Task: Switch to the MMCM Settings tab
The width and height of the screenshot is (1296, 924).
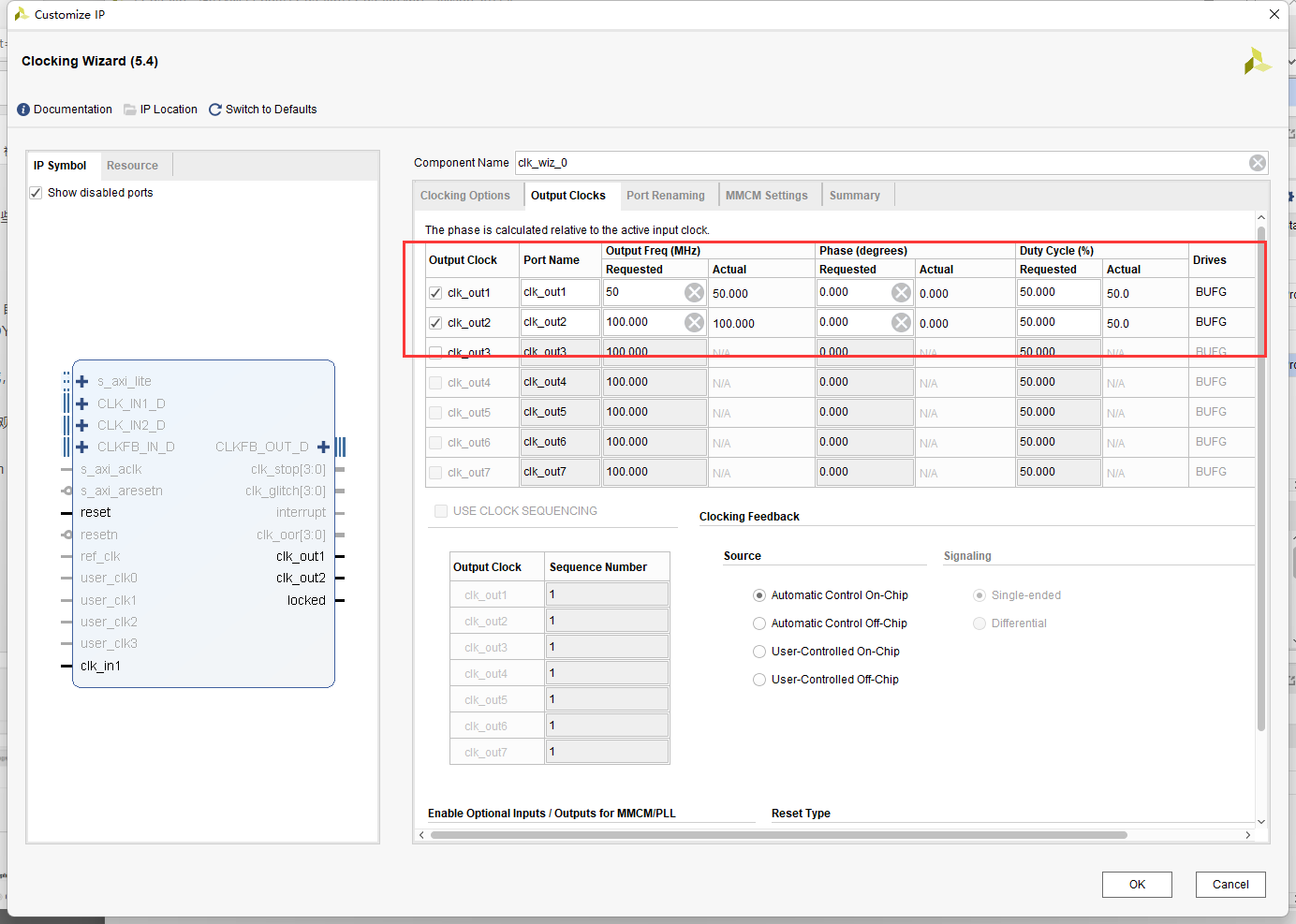Action: 767,195
